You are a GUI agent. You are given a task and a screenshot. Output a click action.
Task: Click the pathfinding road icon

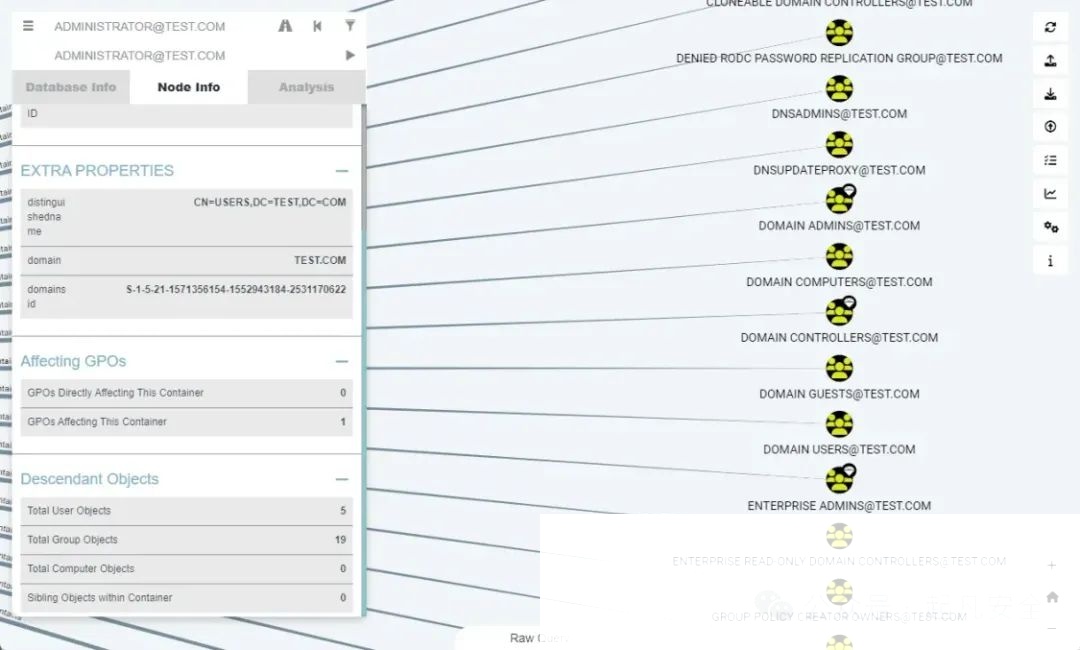(x=285, y=26)
